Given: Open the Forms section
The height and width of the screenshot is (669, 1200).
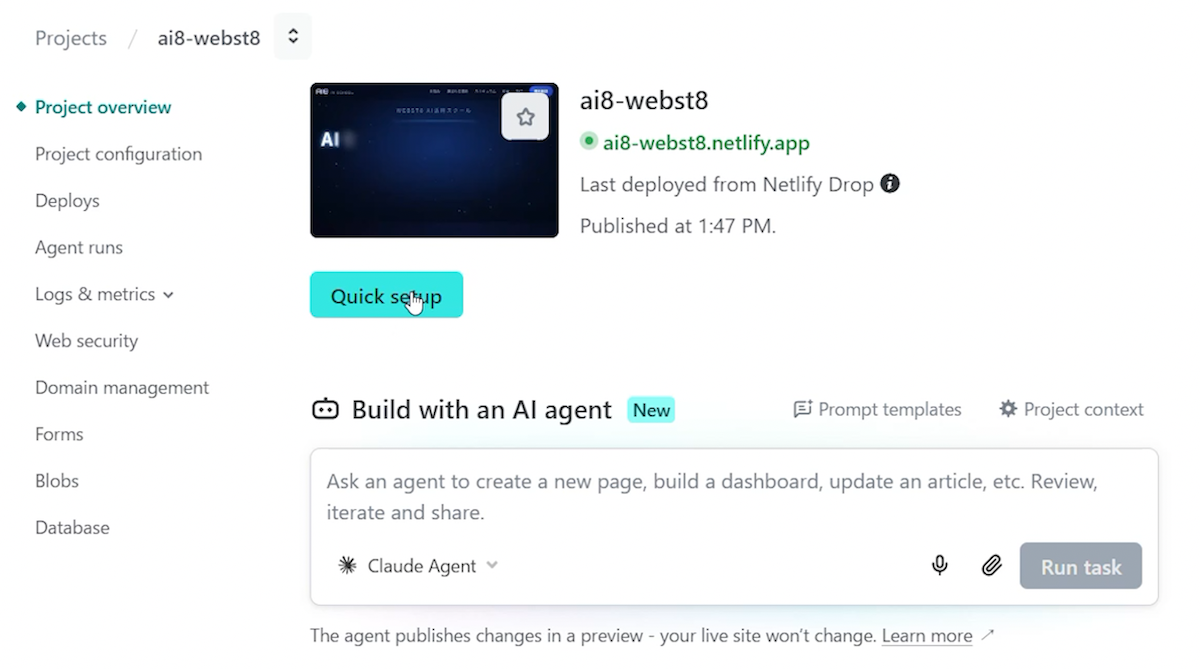Looking at the screenshot, I should pos(59,434).
